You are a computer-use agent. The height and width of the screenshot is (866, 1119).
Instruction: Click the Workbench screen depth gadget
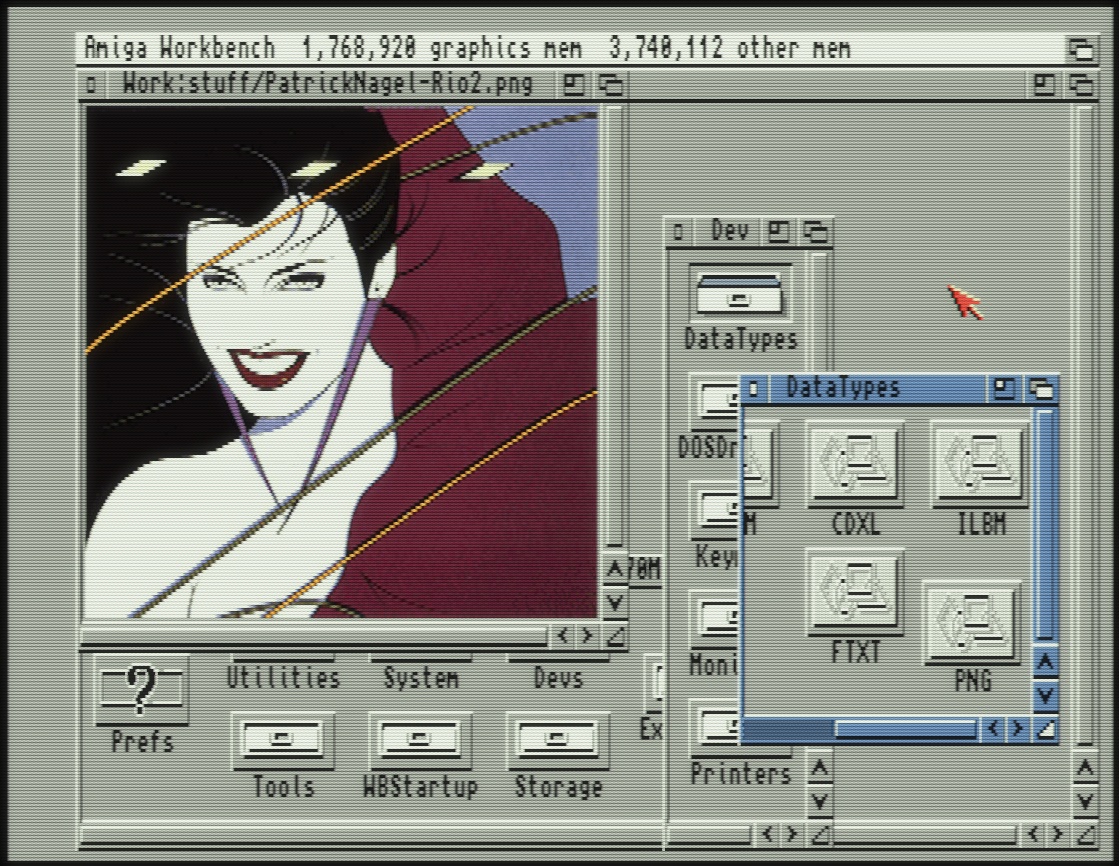tap(1080, 49)
